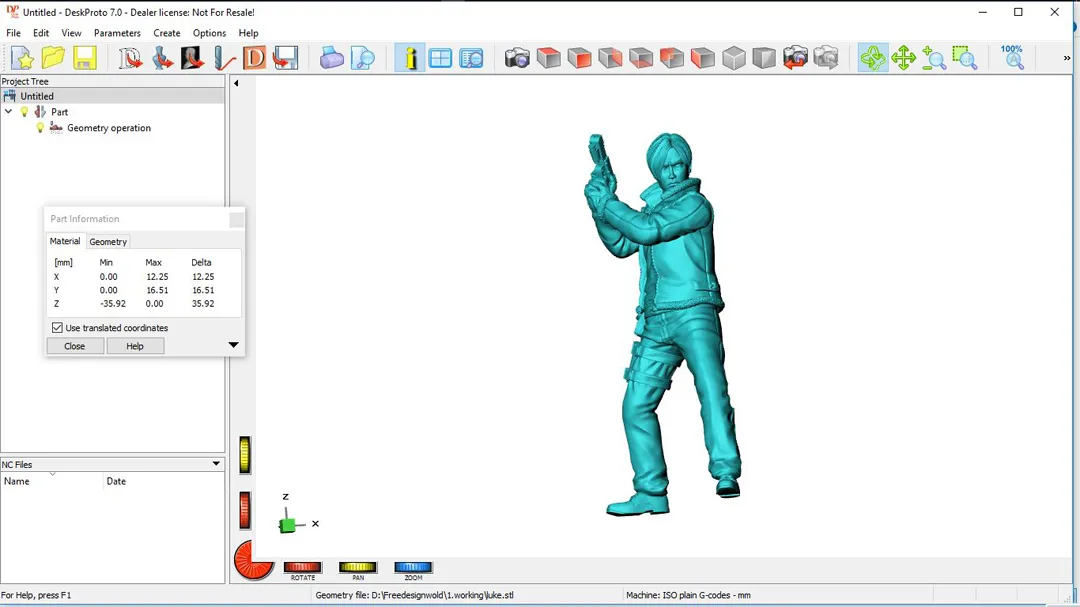Viewport: 1080px width, 607px height.
Task: Open print preview with the page-magnifier icon
Action: tap(362, 58)
